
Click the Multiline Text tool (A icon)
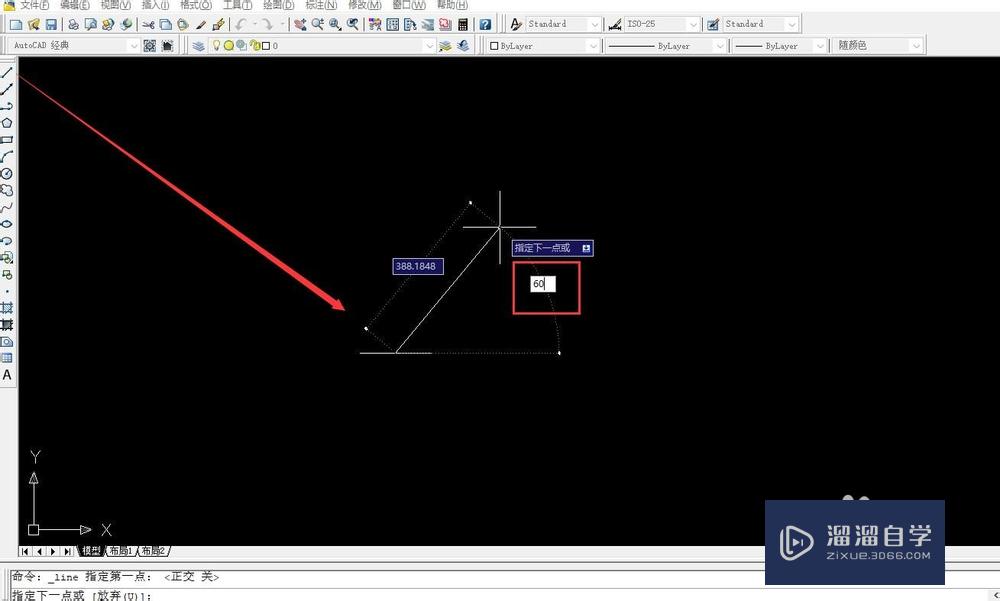7,374
